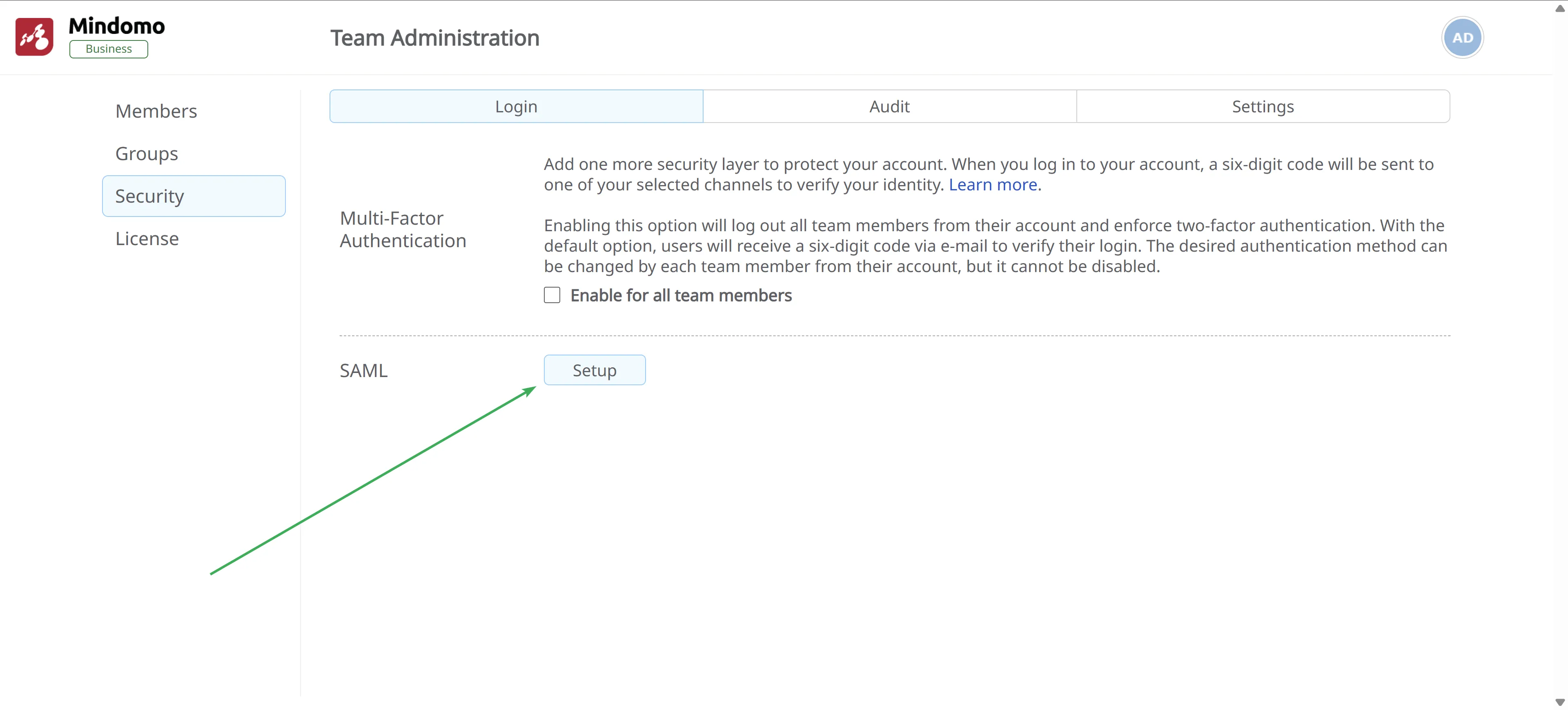Open the AD user avatar menu
1568x710 pixels.
[x=1462, y=38]
